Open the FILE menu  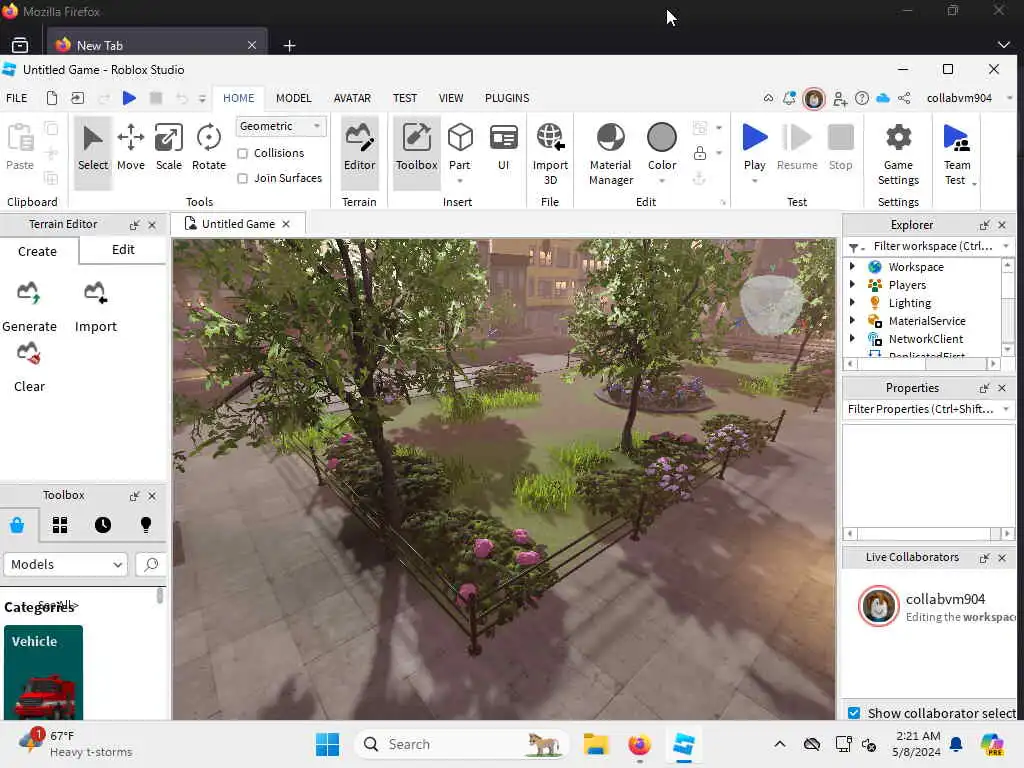pyautogui.click(x=16, y=98)
